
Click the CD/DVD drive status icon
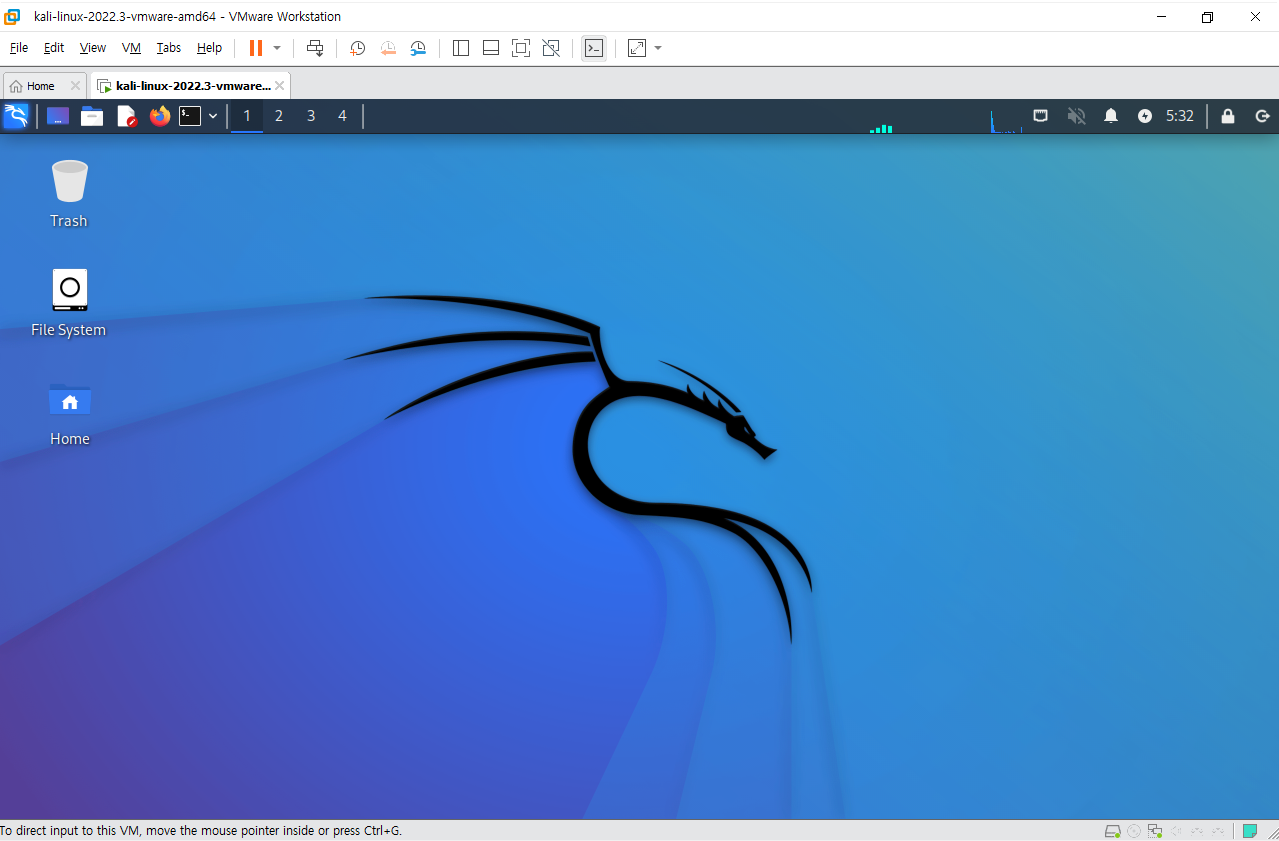1134,831
